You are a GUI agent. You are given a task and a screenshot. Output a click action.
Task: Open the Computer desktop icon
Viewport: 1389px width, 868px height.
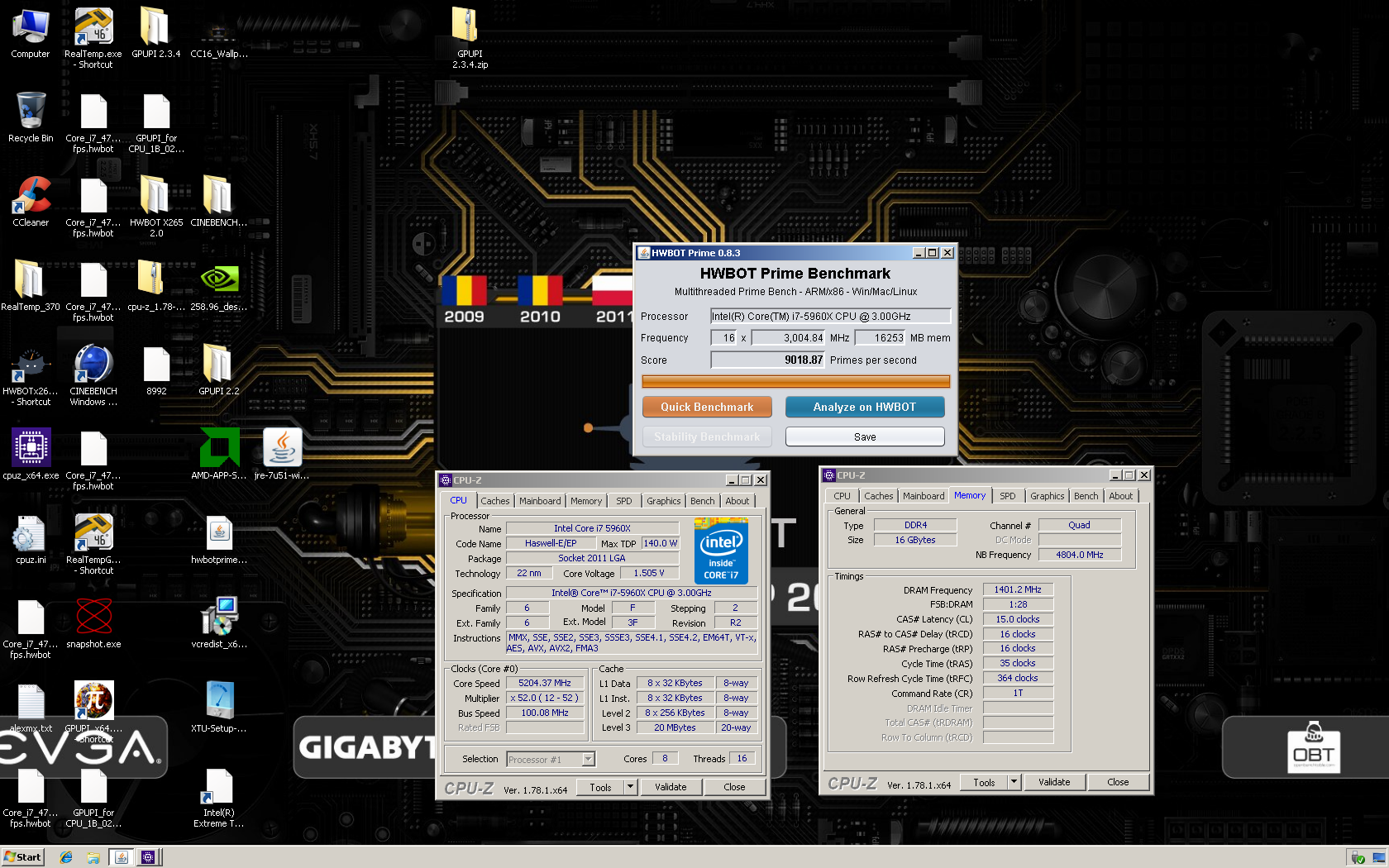click(31, 33)
